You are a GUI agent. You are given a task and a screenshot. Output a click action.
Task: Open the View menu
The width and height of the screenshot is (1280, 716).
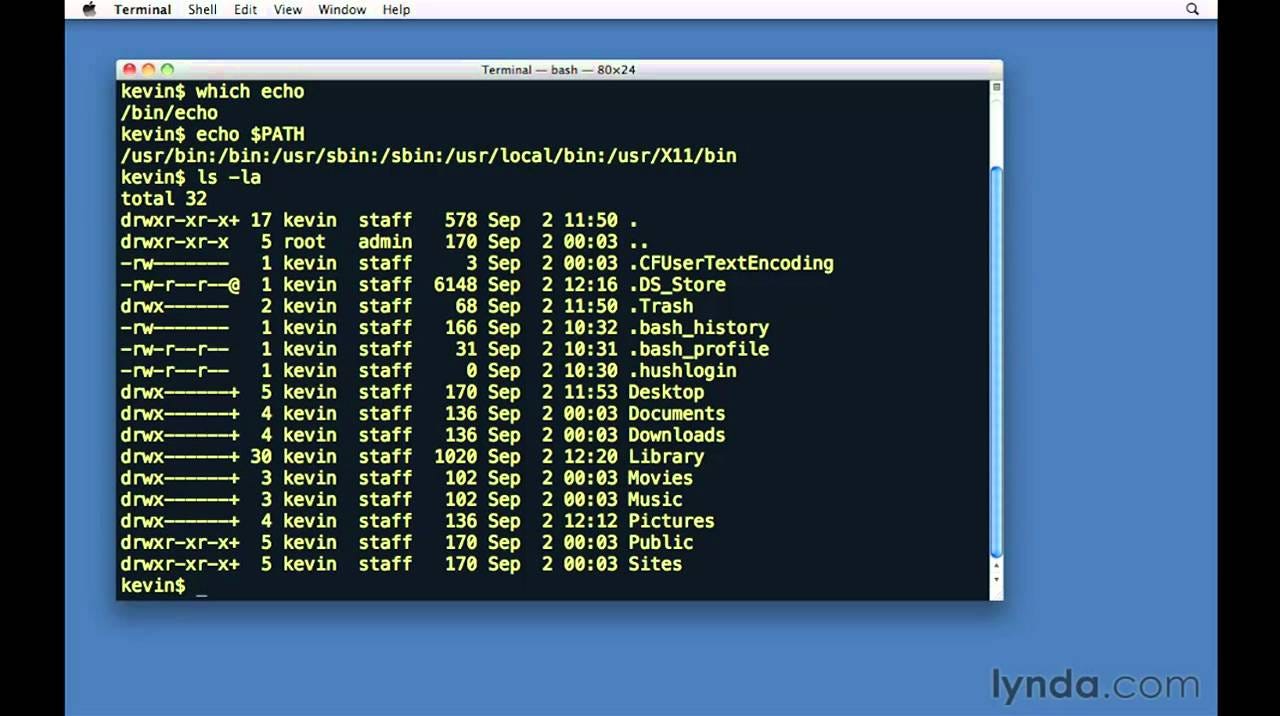click(287, 9)
